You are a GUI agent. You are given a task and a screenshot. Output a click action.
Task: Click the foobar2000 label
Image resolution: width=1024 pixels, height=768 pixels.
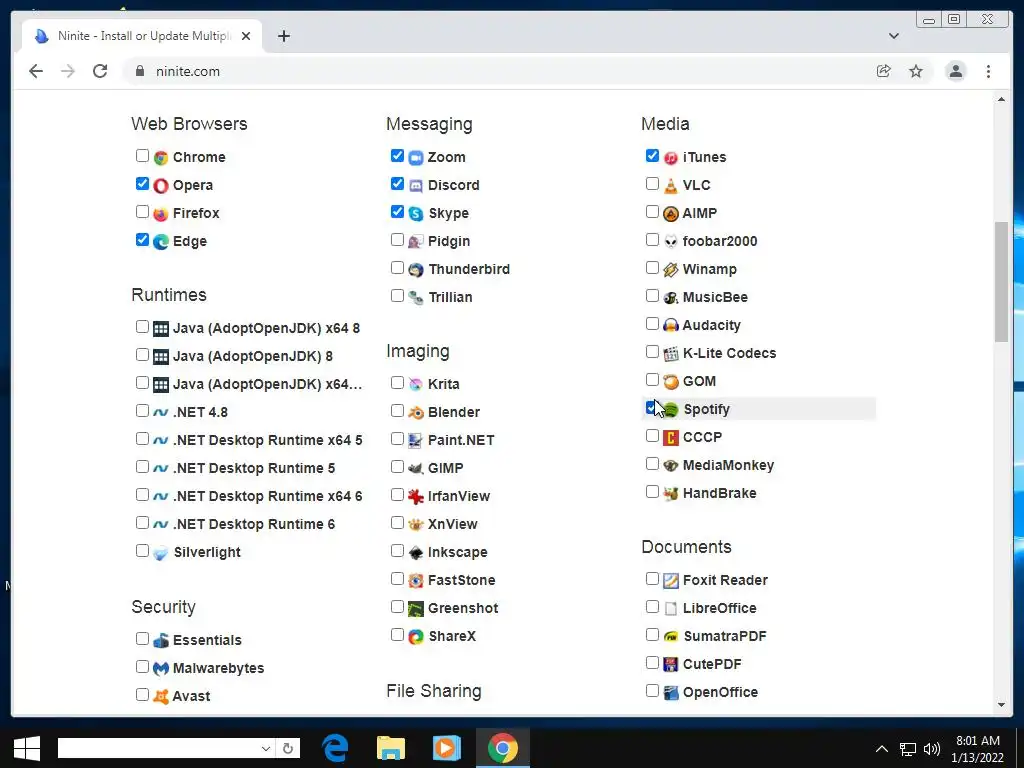720,241
